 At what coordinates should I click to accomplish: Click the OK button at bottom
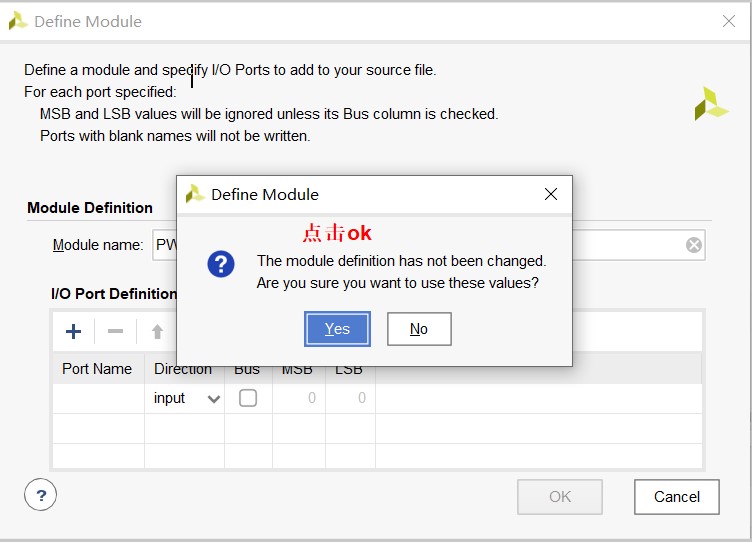pyautogui.click(x=560, y=497)
